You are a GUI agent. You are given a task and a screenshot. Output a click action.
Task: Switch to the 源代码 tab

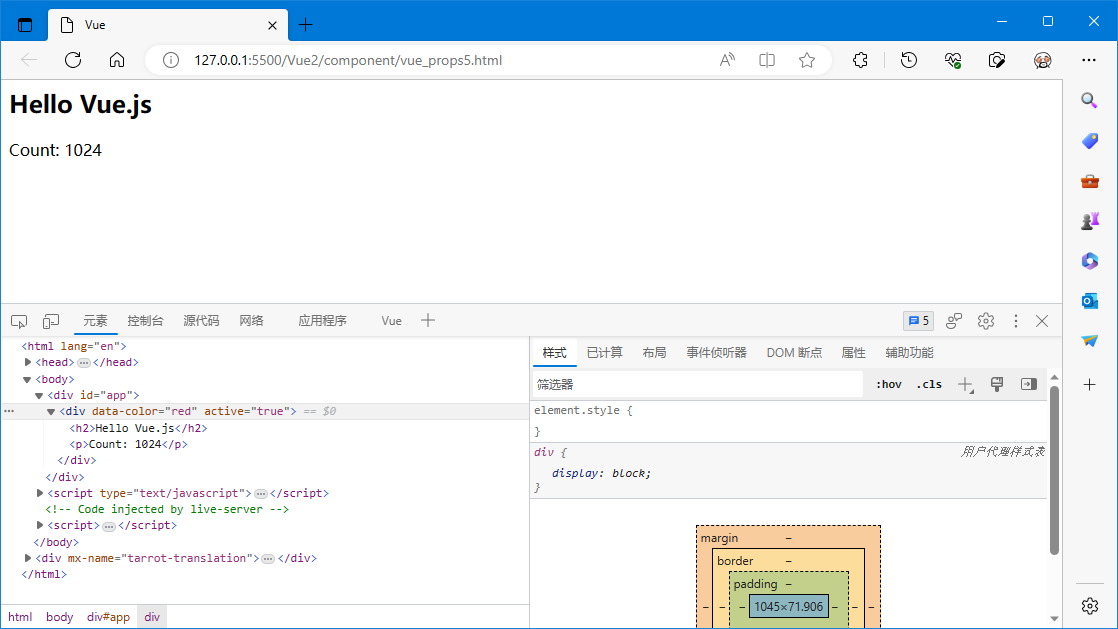pos(201,321)
